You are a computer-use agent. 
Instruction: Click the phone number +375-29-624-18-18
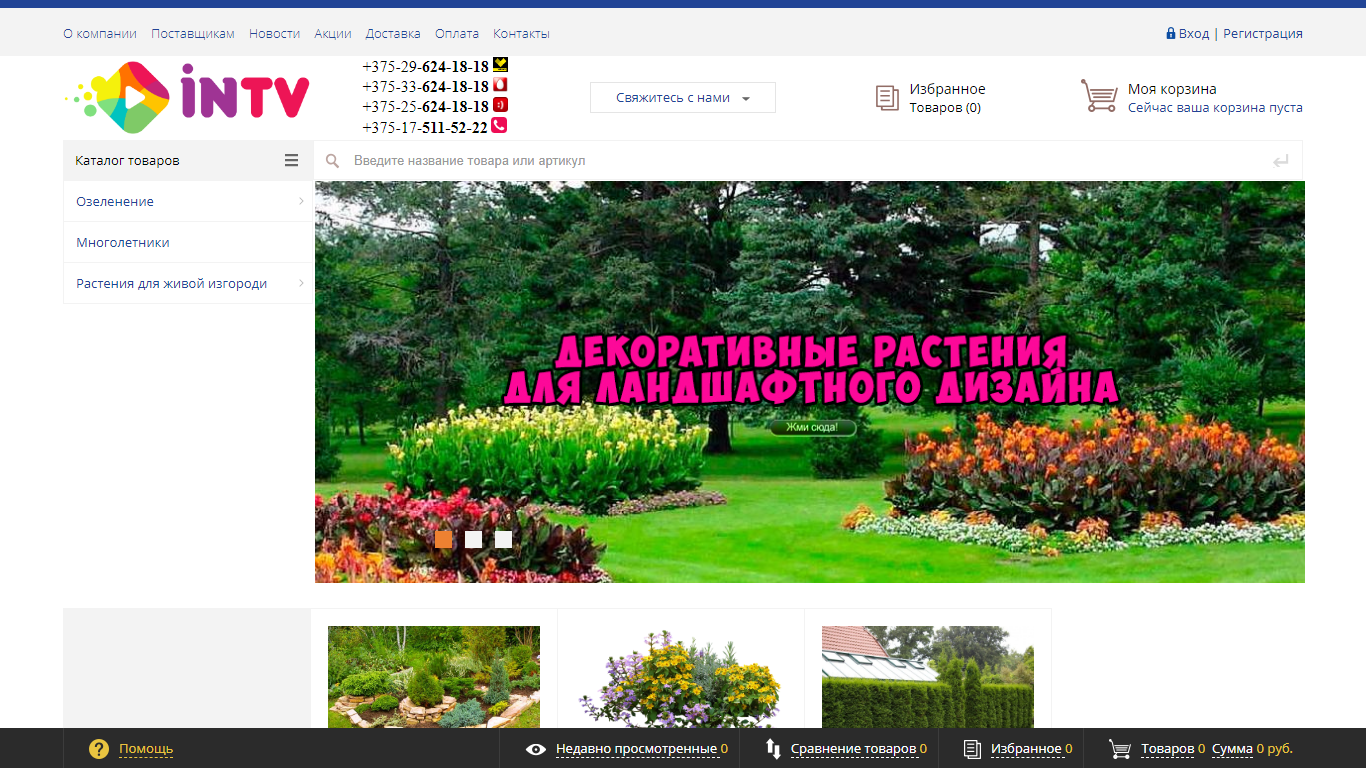[x=425, y=66]
